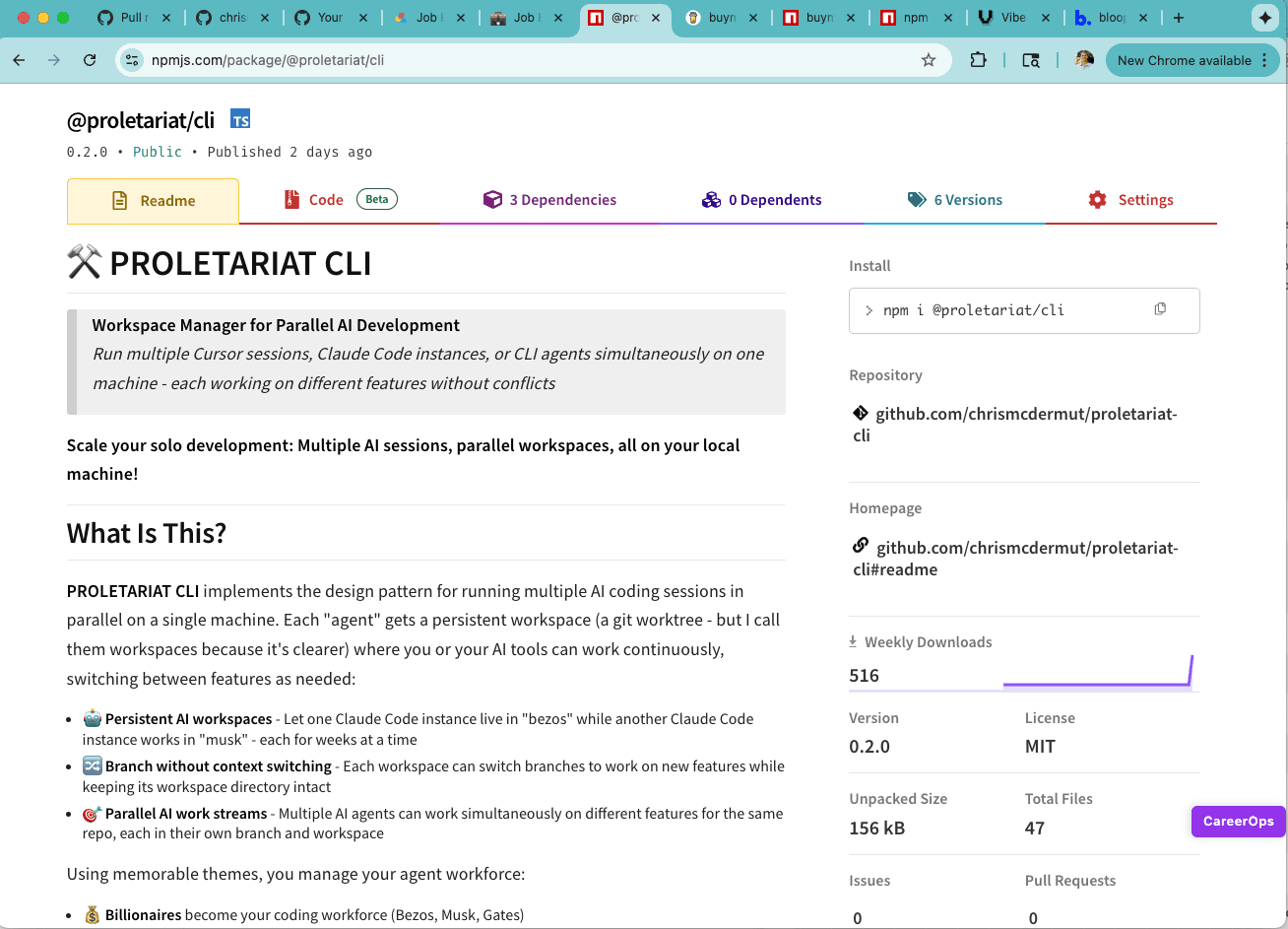Screen dimensions: 1288x929
Task: Click the @proletariat/cli package title
Action: 140,120
